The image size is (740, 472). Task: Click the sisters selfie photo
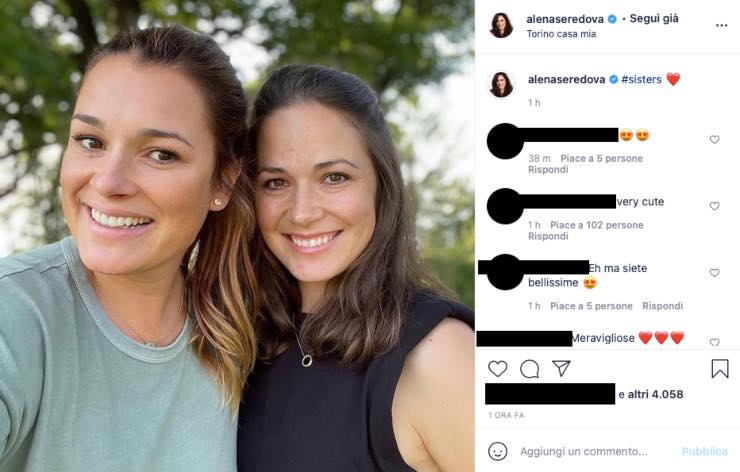pos(237,236)
